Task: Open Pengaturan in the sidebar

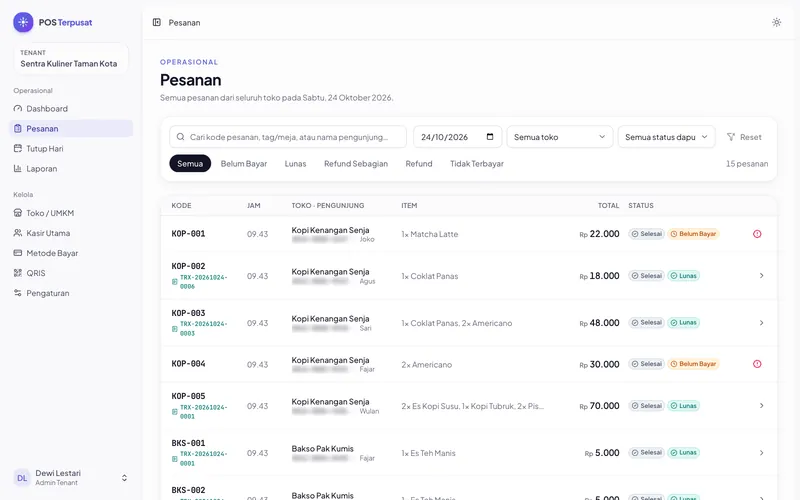Action: point(71,293)
